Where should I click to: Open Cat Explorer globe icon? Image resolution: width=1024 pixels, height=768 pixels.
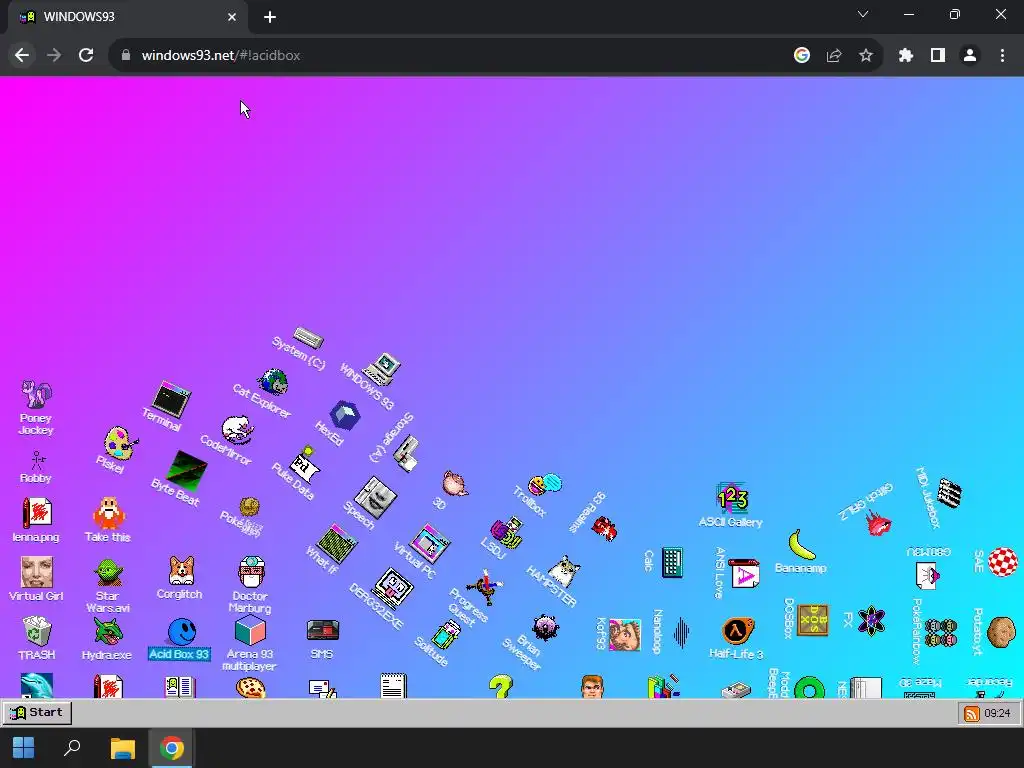(273, 382)
